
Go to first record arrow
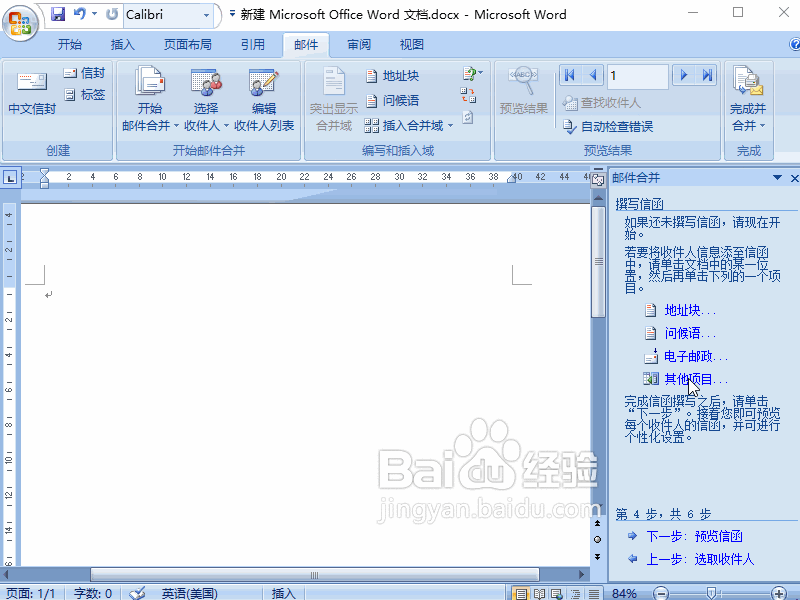(x=570, y=76)
